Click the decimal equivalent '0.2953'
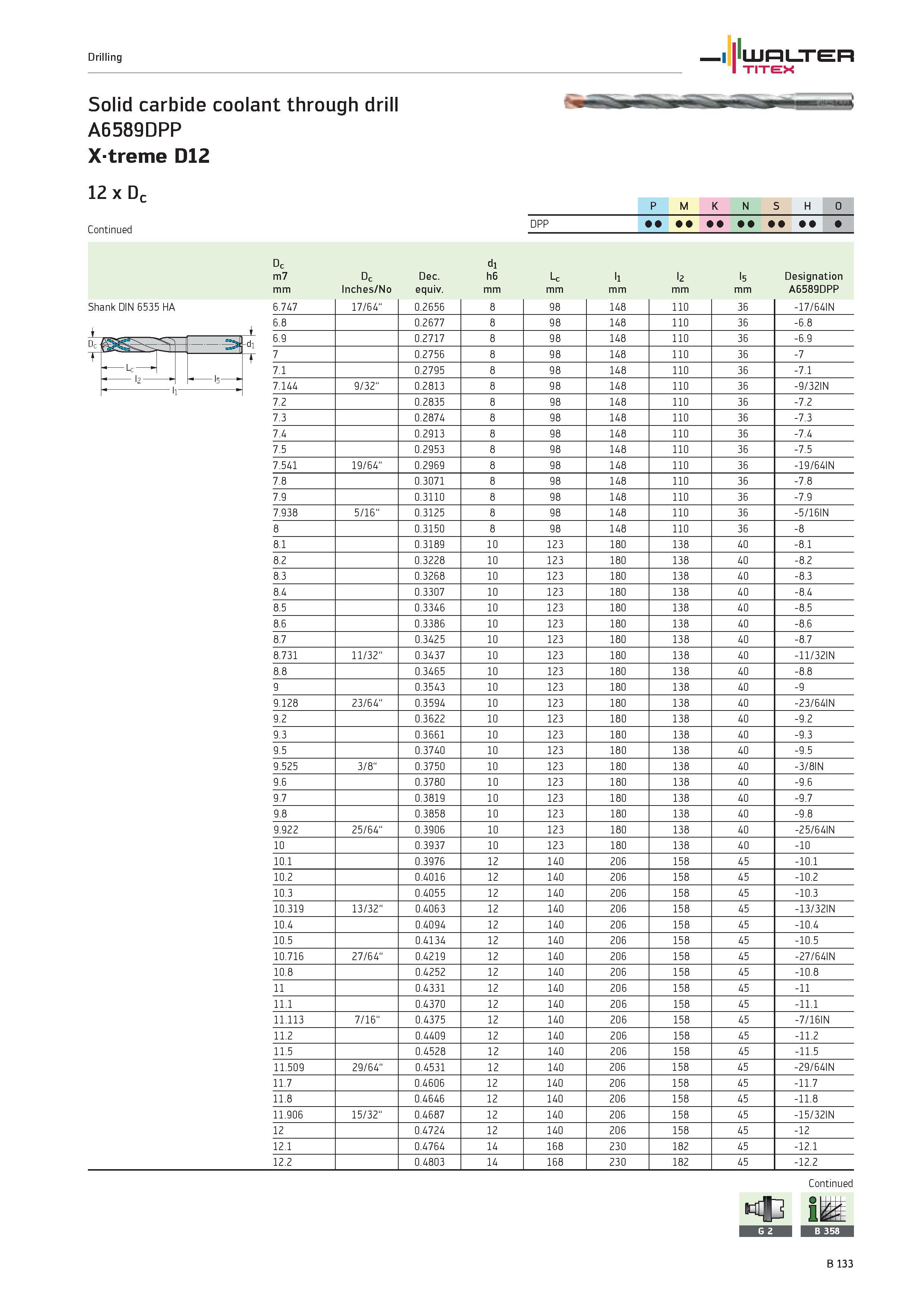Screen dimensions: 924x1307 point(429,450)
